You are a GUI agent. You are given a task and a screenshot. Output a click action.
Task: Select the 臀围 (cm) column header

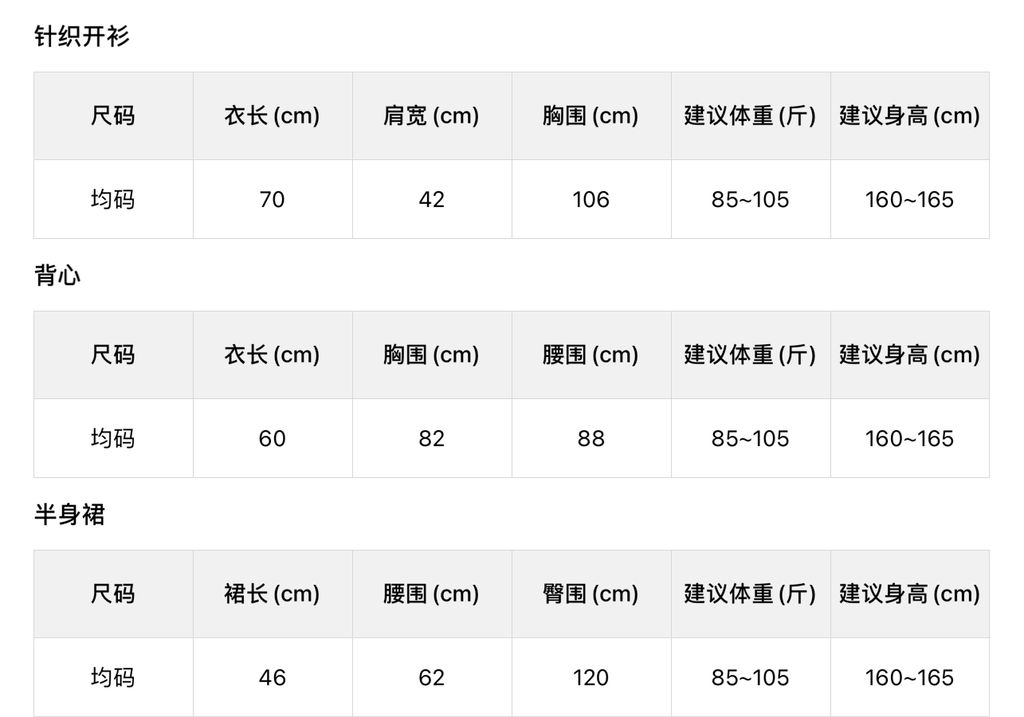click(590, 594)
